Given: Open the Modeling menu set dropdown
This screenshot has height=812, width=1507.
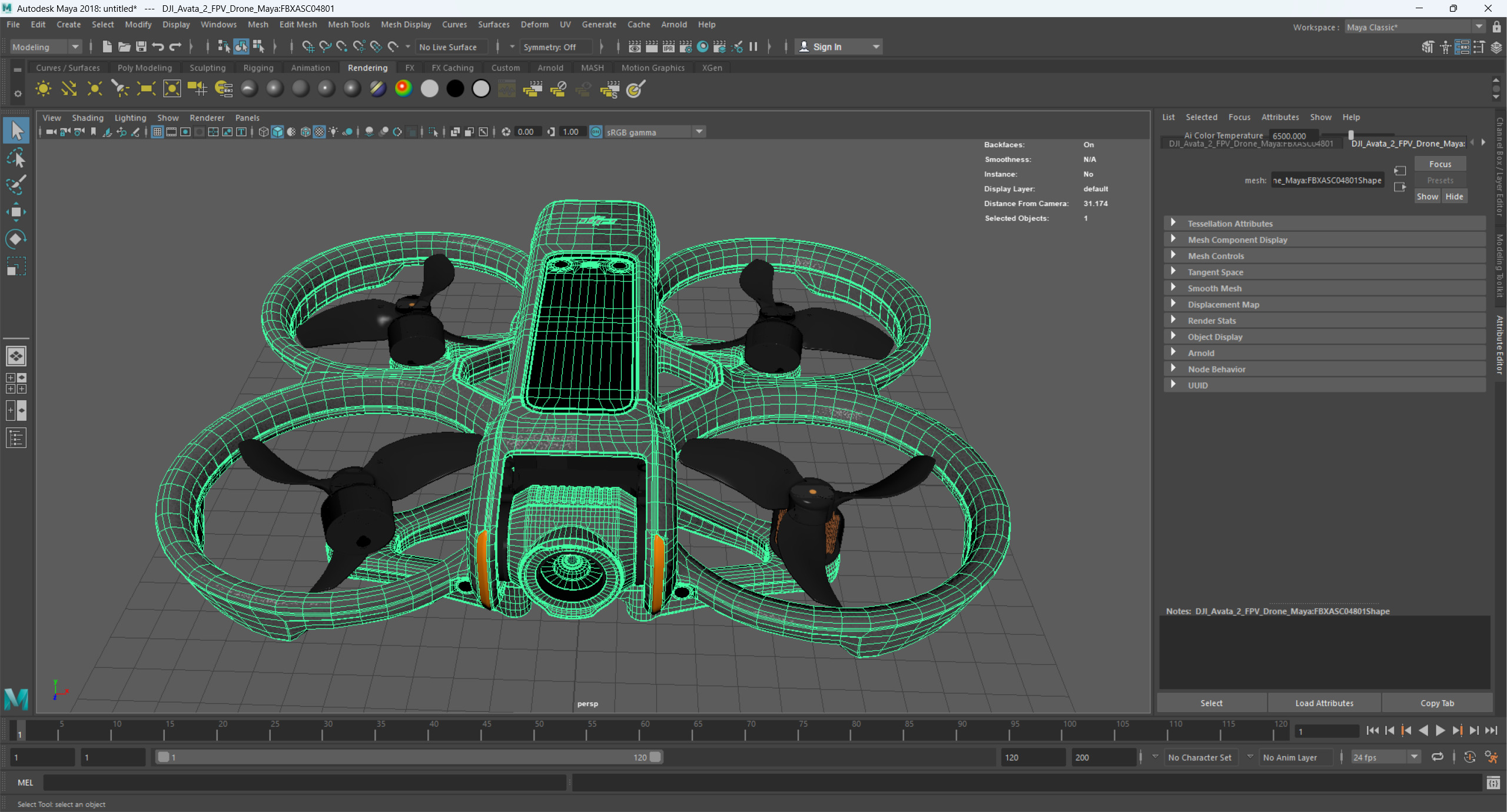Looking at the screenshot, I should pyautogui.click(x=45, y=47).
